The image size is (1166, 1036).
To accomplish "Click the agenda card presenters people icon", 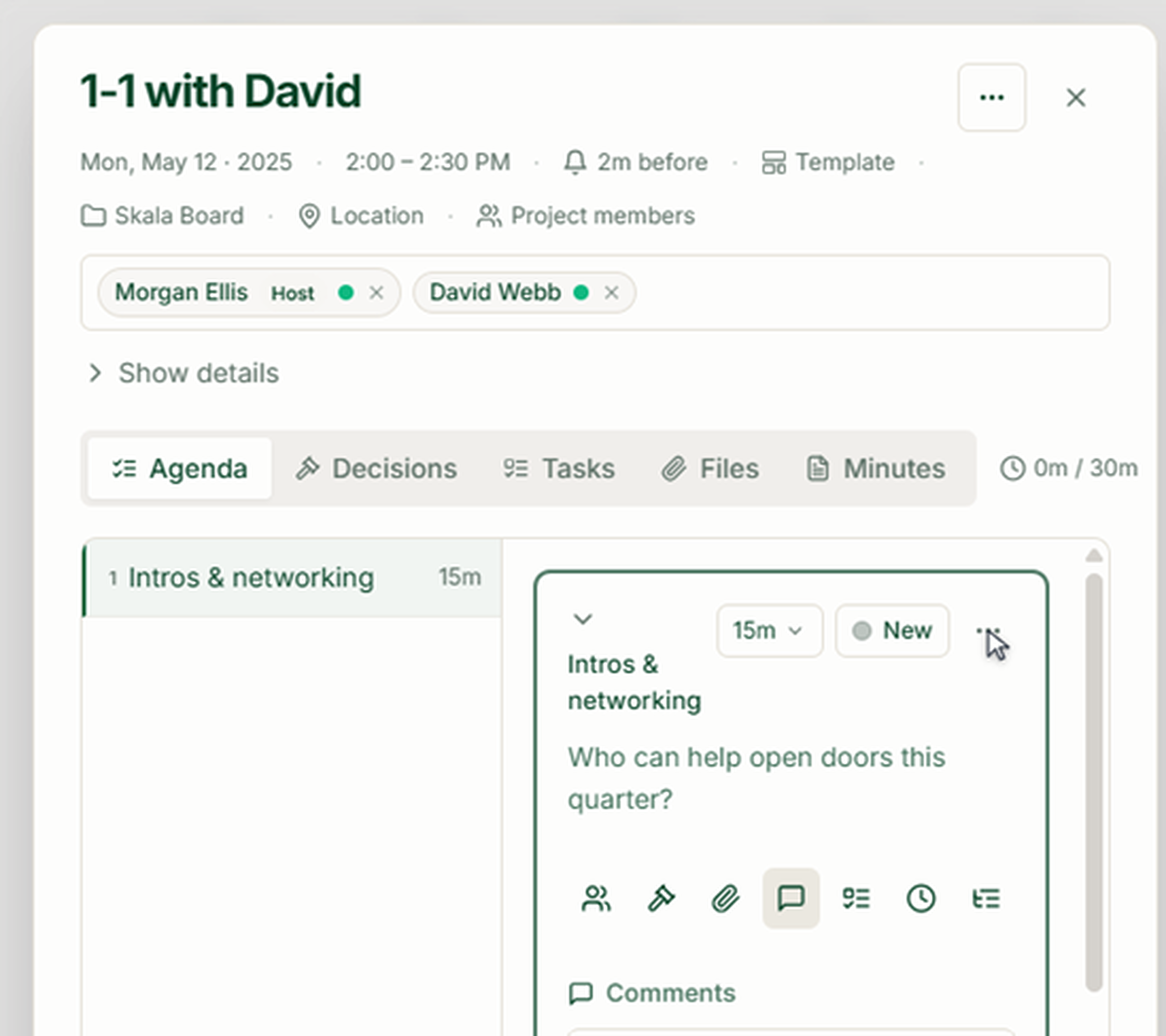I will (596, 899).
